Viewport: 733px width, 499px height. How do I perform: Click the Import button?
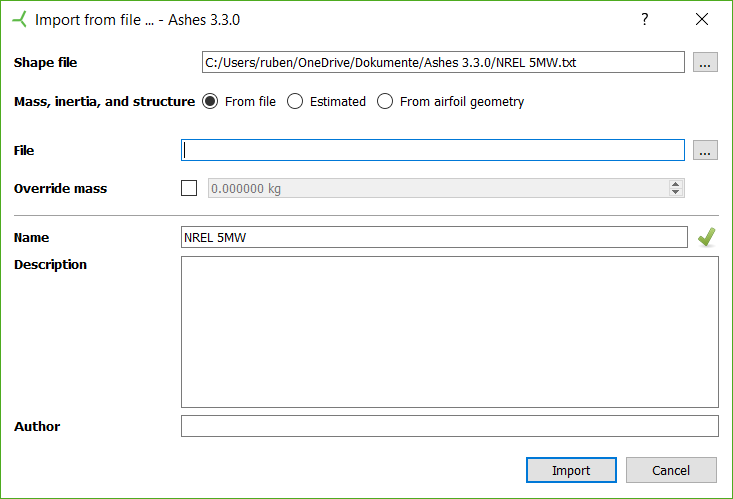pyautogui.click(x=571, y=470)
